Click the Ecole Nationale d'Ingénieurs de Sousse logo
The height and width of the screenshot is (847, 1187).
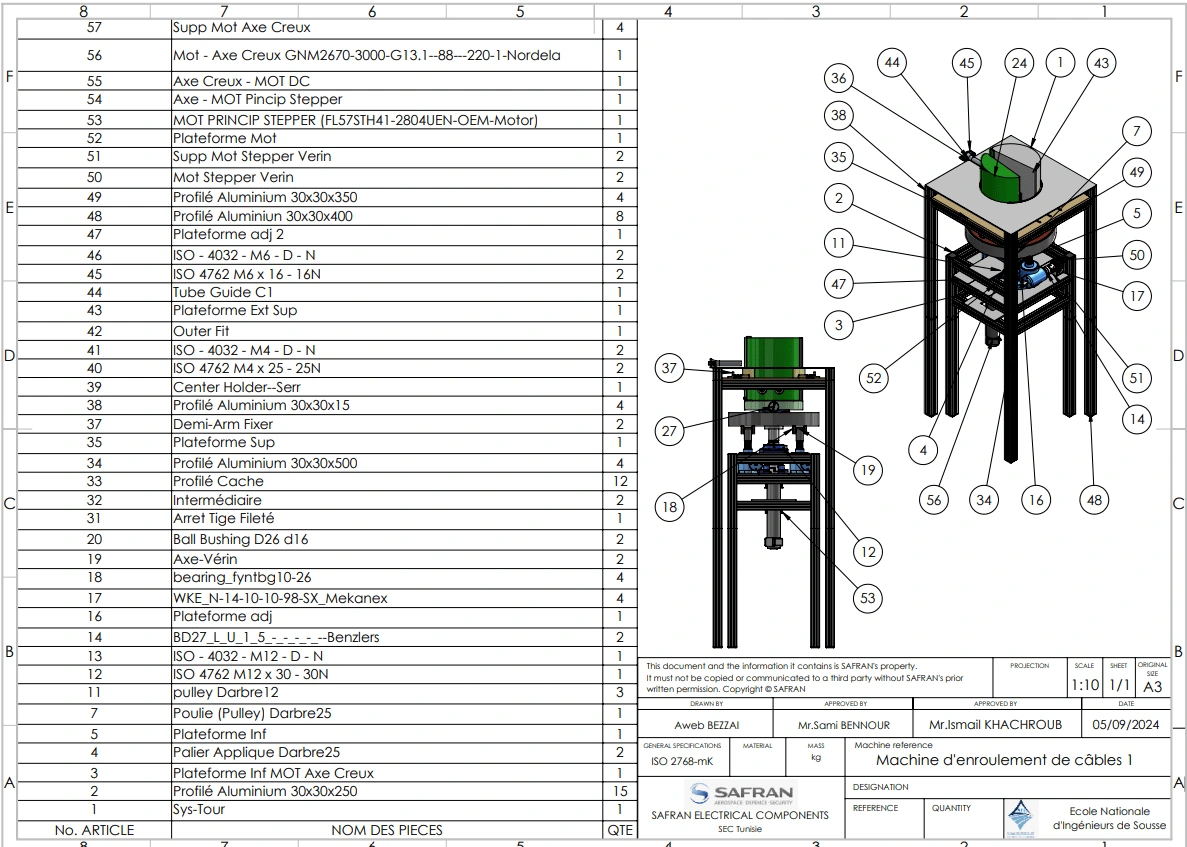click(1020, 818)
